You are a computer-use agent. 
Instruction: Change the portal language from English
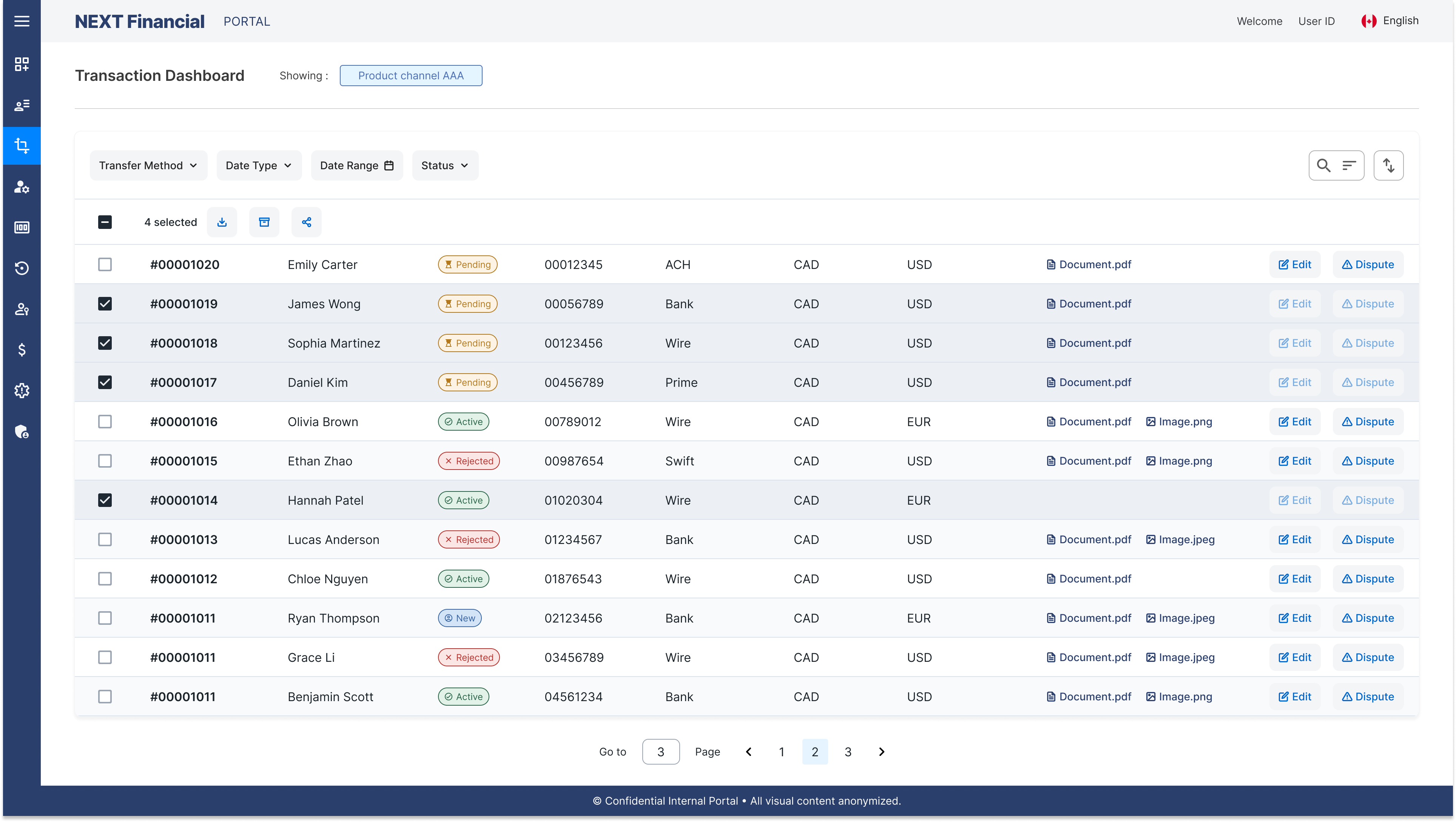[x=1391, y=21]
